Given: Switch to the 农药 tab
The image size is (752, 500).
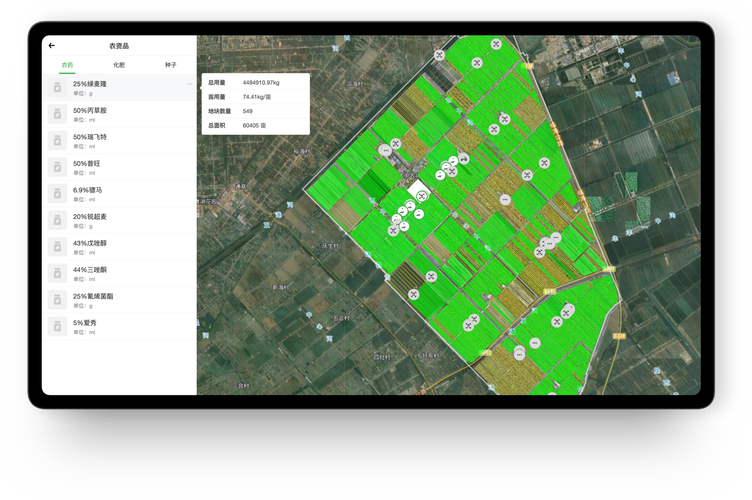Looking at the screenshot, I should click(67, 64).
